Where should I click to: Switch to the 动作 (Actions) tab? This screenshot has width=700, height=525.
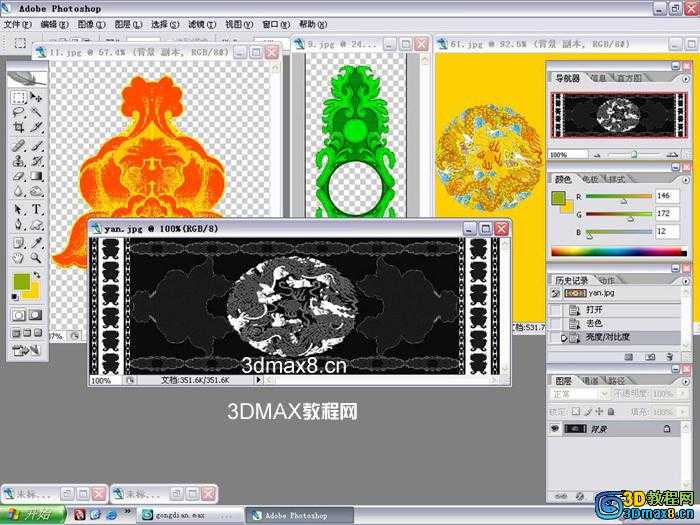606,280
